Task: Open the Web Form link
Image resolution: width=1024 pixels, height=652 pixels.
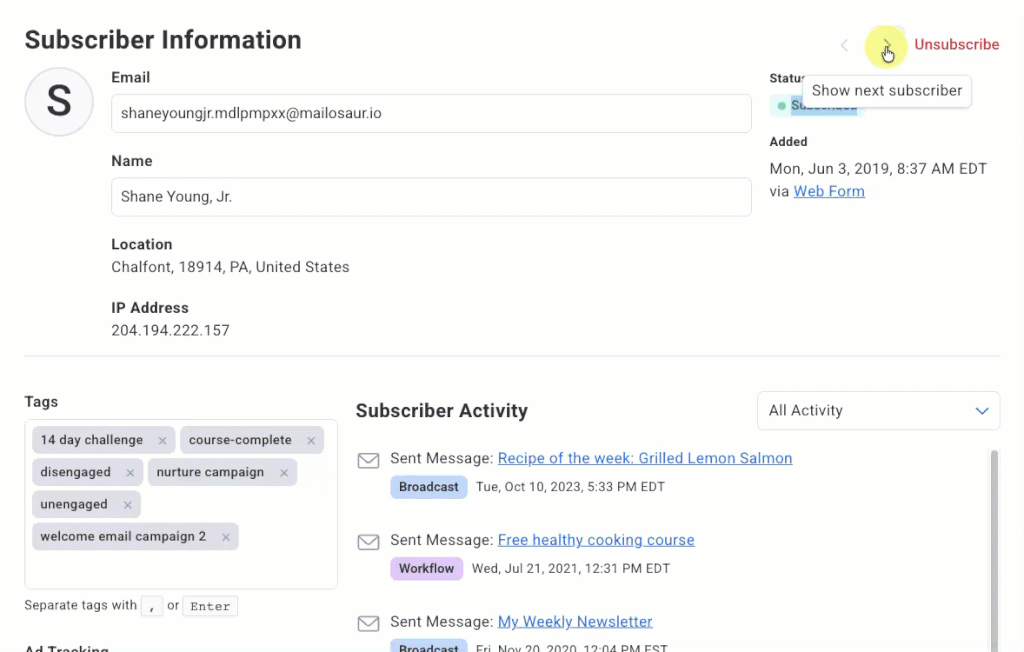Action: click(x=828, y=190)
